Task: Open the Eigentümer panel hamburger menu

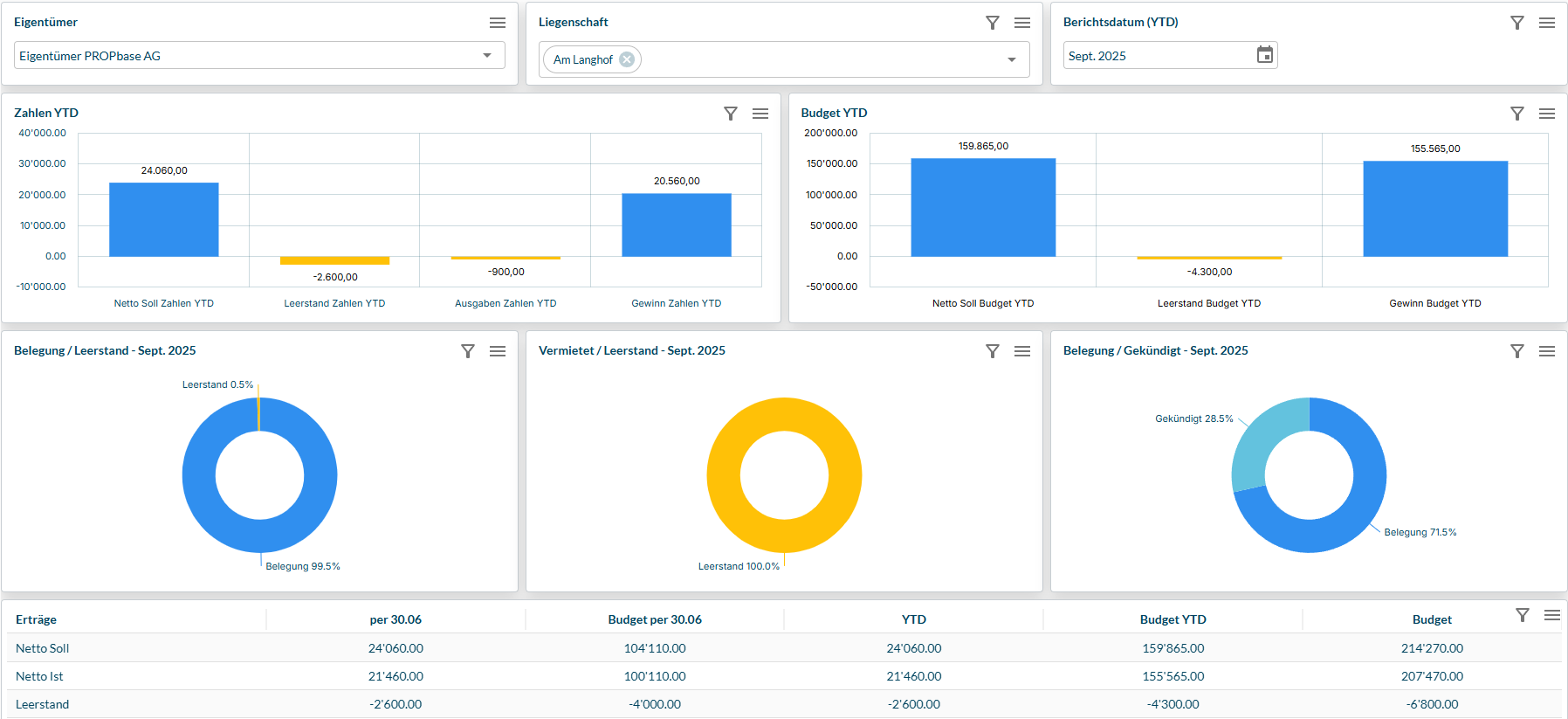Action: [x=498, y=23]
